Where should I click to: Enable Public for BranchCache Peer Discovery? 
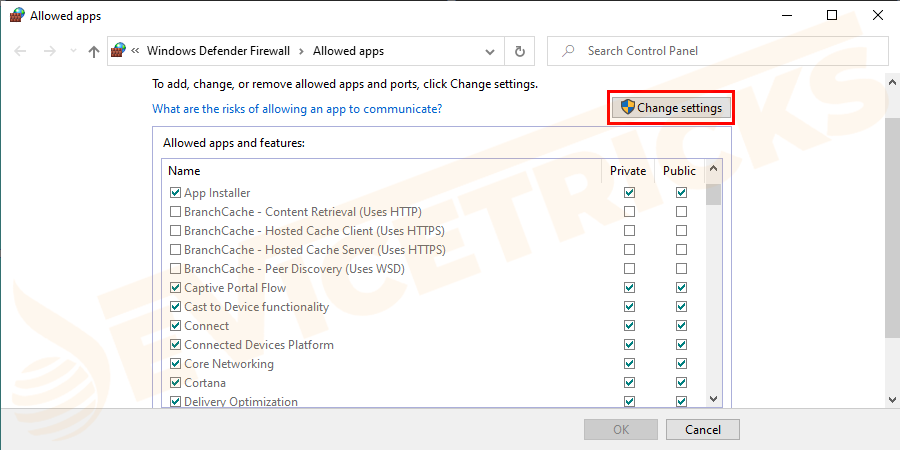pos(681,269)
